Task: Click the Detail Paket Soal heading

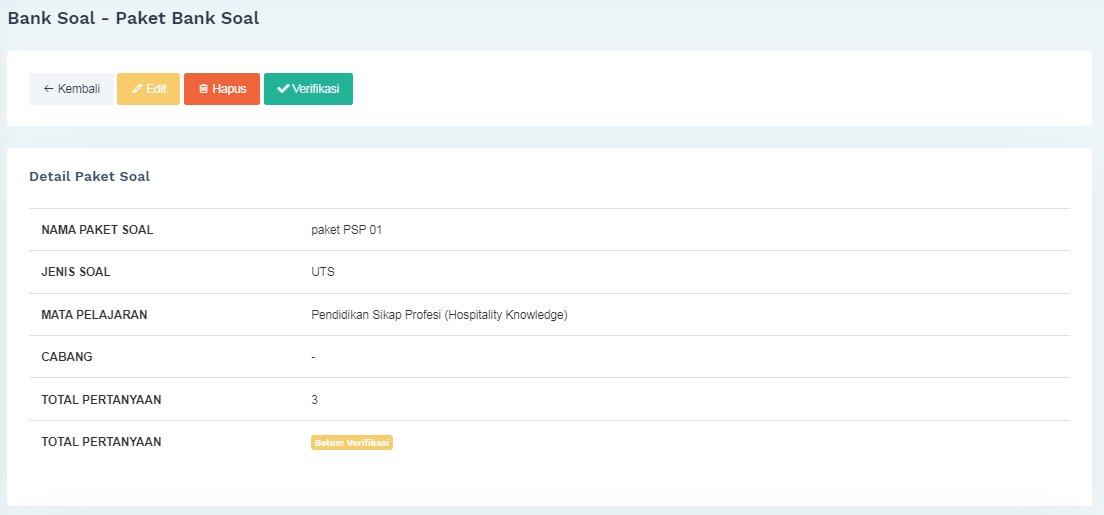Action: click(89, 176)
